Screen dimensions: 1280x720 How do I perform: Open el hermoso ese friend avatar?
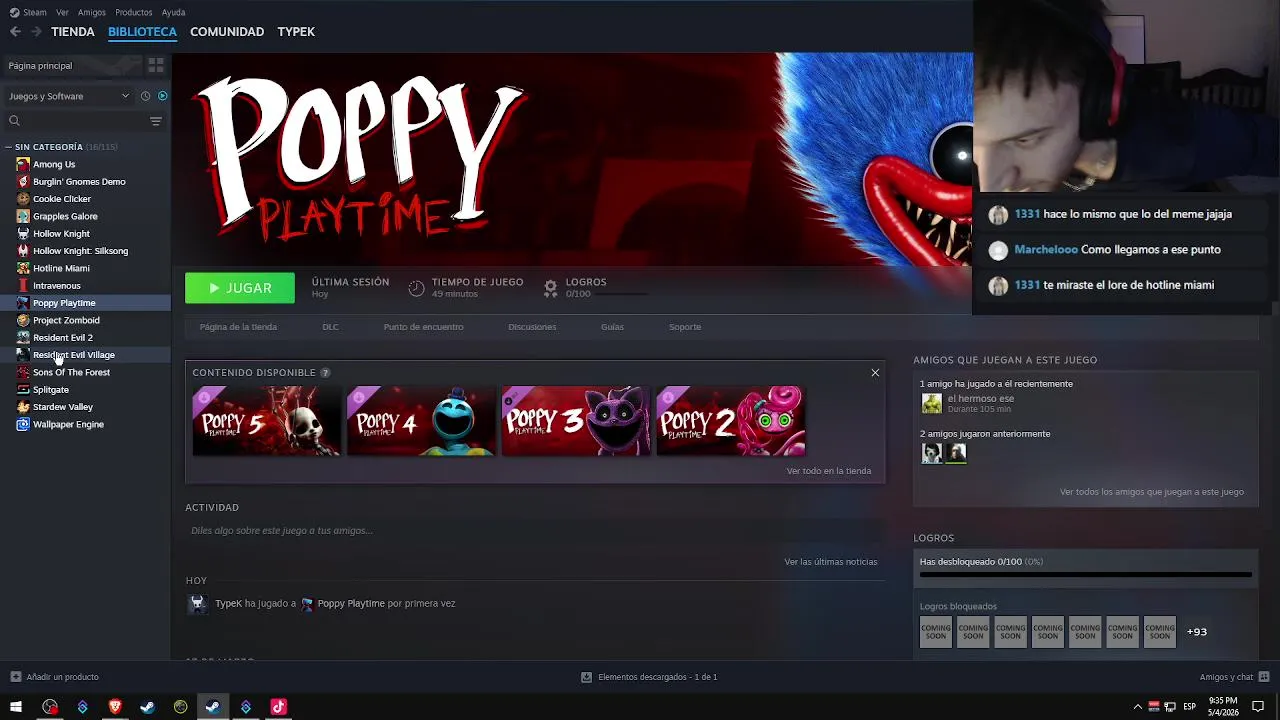click(932, 403)
